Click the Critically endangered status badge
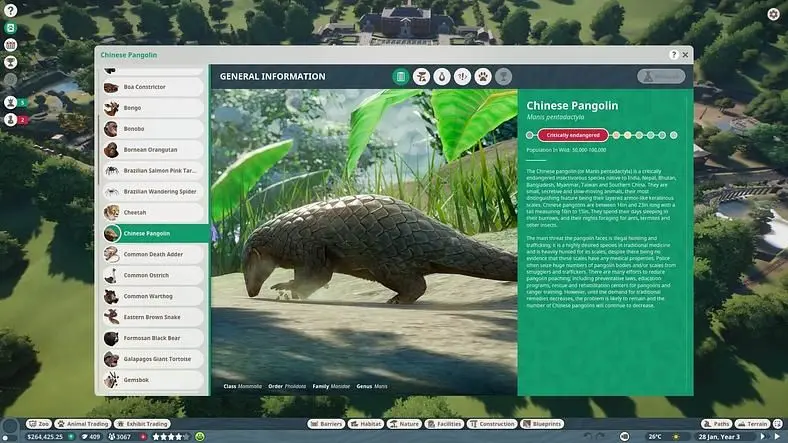 (x=573, y=135)
